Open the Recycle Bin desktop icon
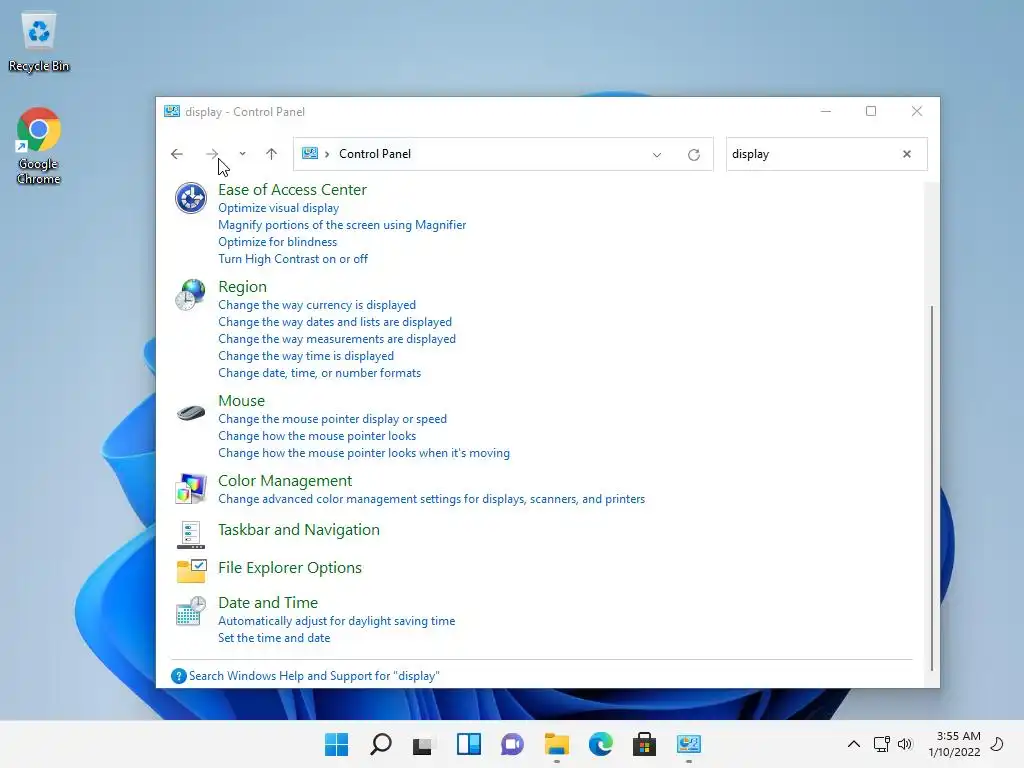 (39, 41)
